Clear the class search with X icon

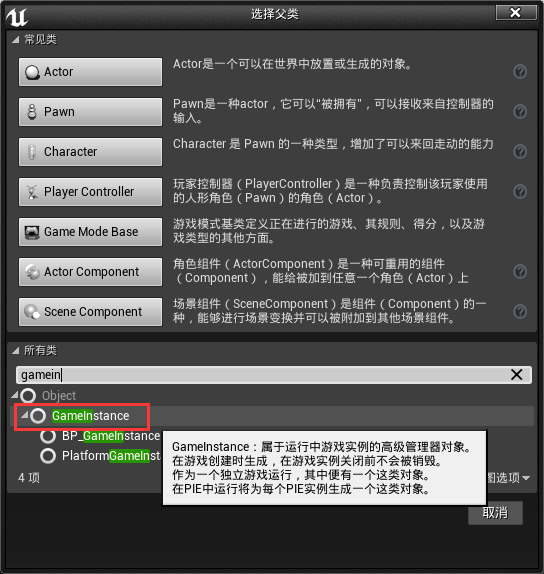[517, 374]
